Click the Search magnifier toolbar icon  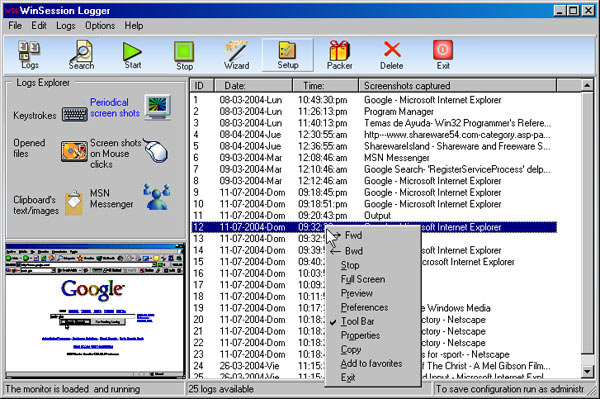click(82, 55)
